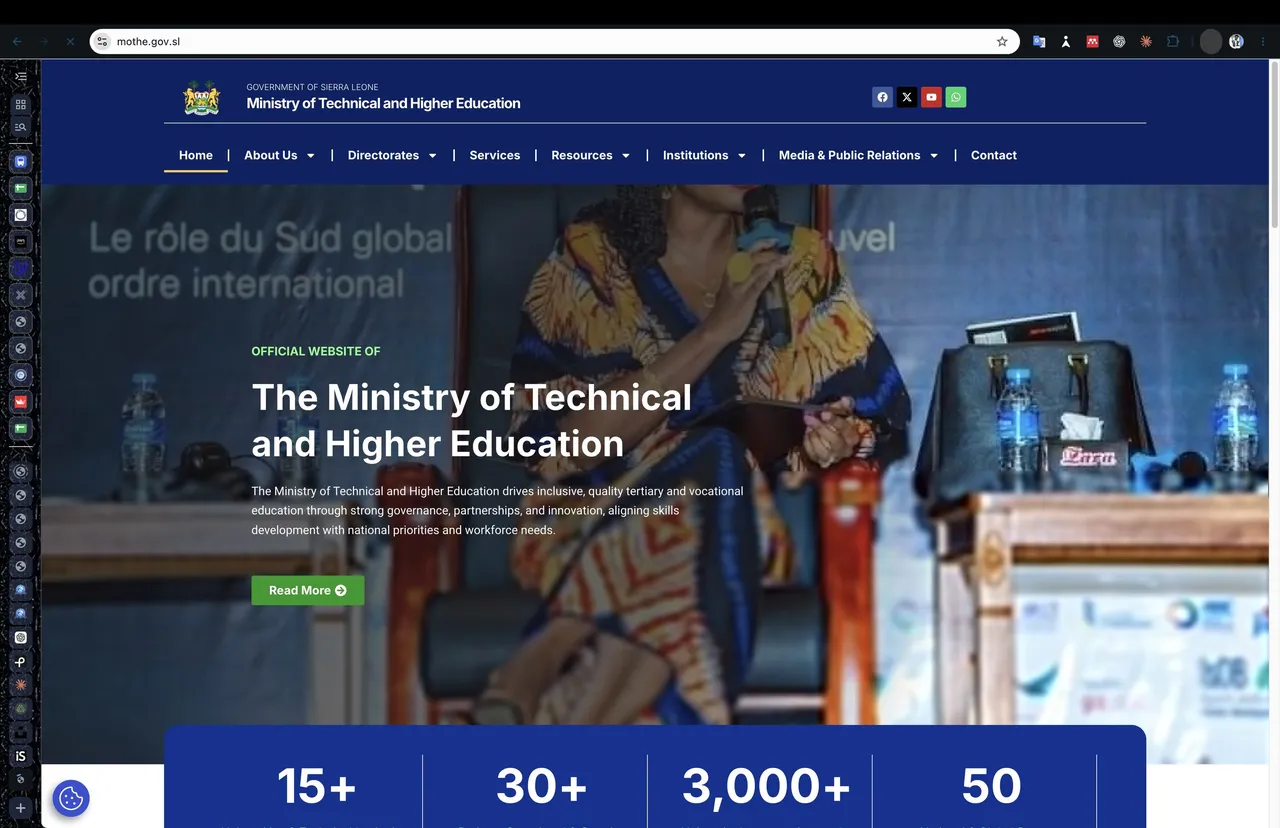Open cookie settings round button
Image resolution: width=1280 pixels, height=828 pixels.
point(71,798)
